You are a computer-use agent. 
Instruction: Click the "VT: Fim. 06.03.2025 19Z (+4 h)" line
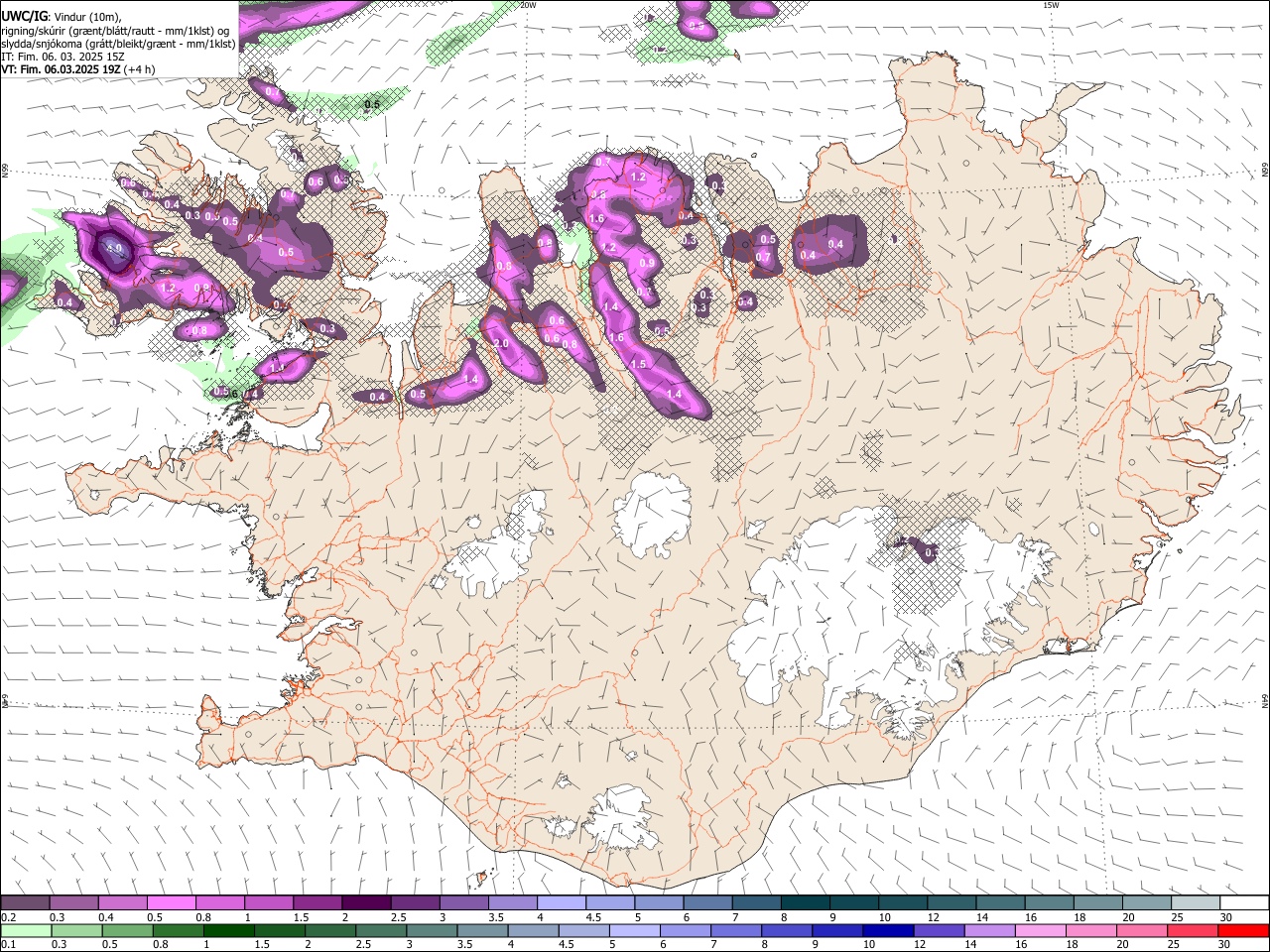coord(78,70)
